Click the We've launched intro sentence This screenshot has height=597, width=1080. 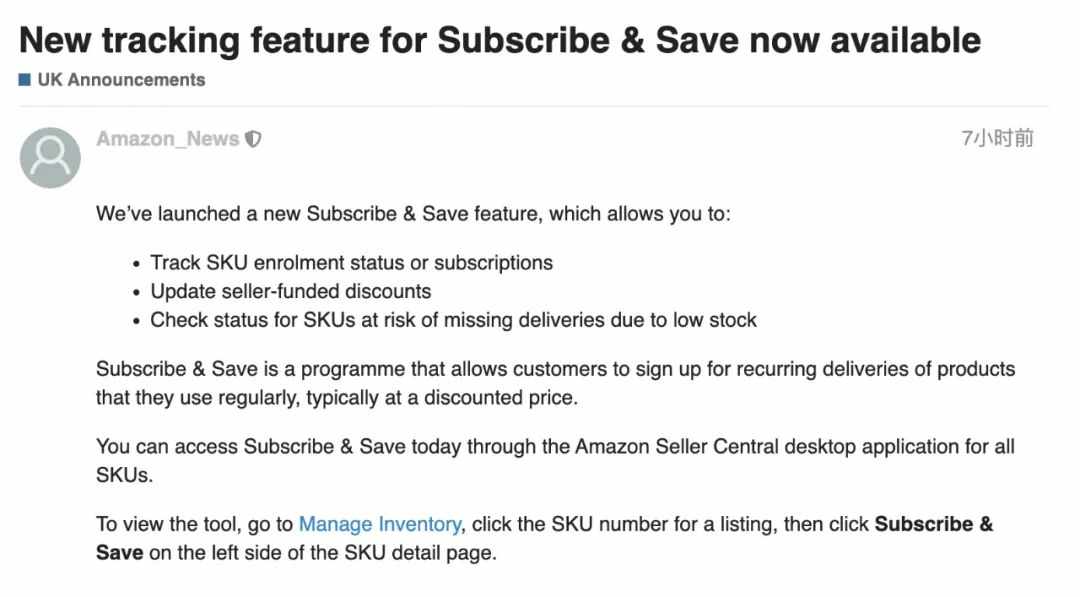[x=413, y=214]
